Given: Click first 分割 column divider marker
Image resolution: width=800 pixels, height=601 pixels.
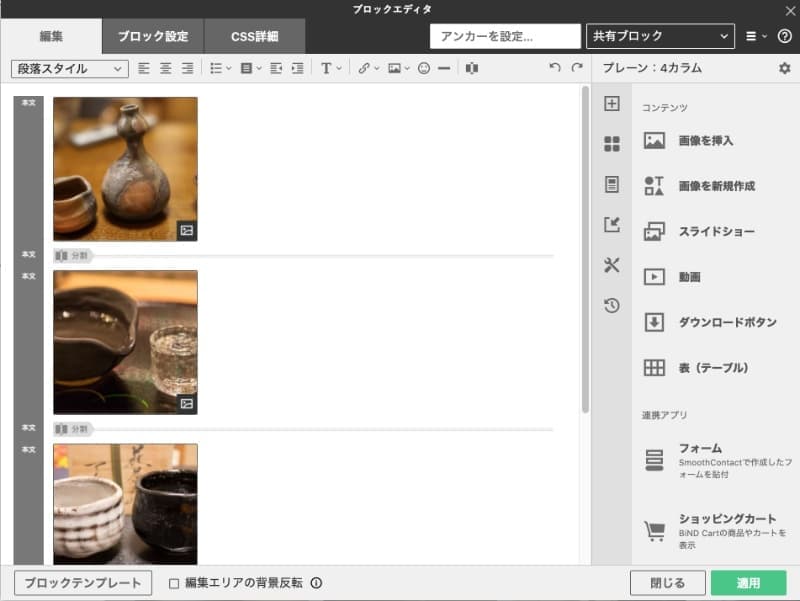Looking at the screenshot, I should (72, 256).
